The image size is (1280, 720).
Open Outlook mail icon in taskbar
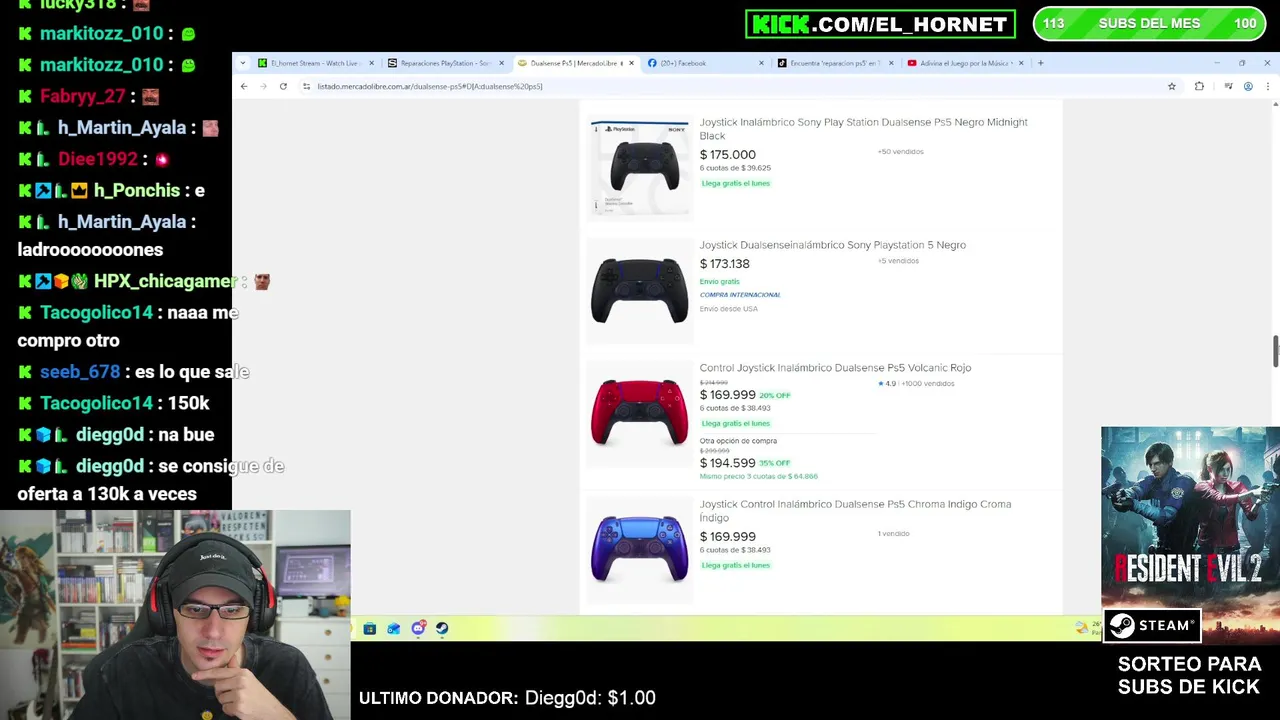(394, 628)
